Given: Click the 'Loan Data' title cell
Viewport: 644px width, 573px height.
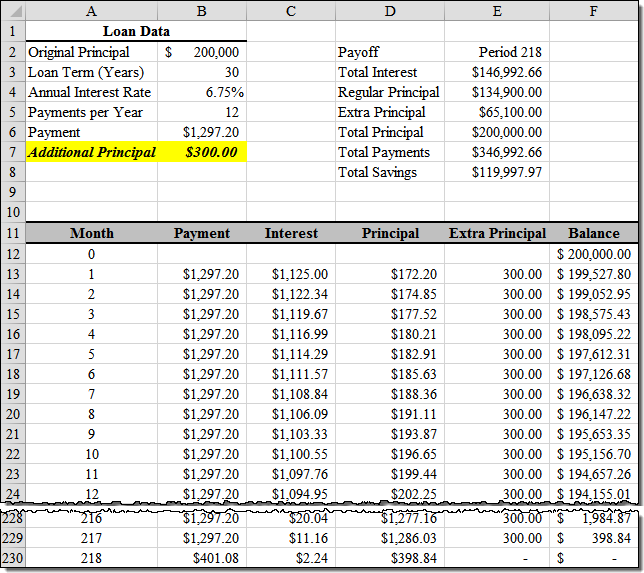Looking at the screenshot, I should pyautogui.click(x=136, y=31).
